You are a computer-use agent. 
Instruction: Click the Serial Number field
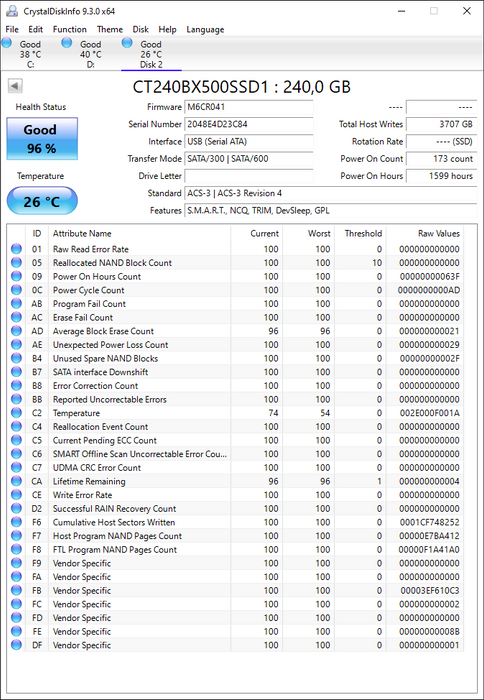(249, 124)
